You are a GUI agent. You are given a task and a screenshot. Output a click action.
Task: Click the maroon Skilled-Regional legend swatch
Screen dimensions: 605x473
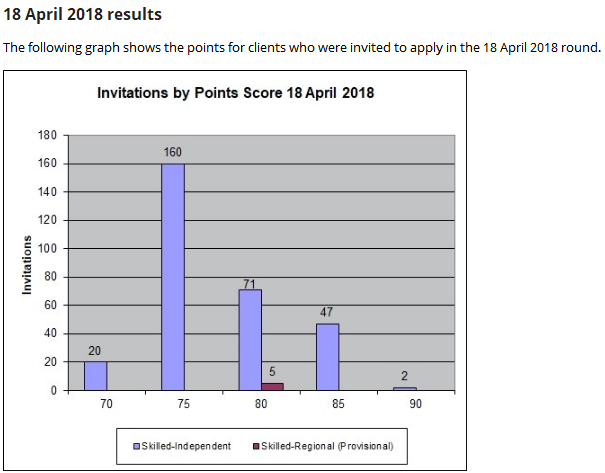257,445
